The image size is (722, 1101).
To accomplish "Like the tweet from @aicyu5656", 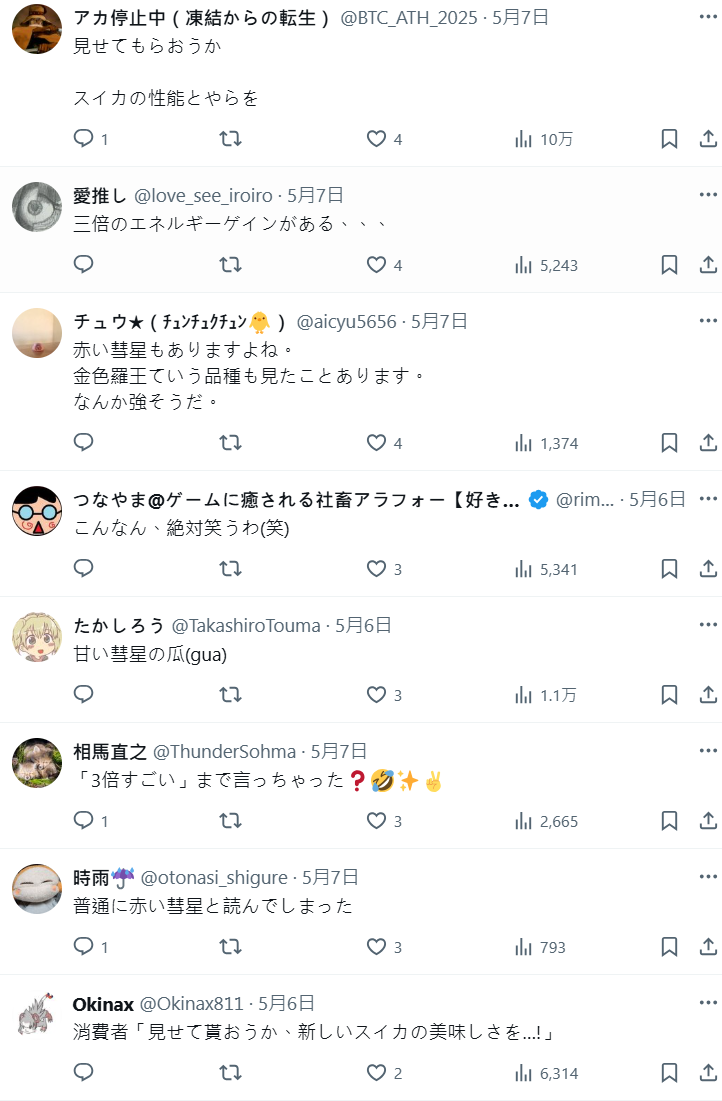I will click(x=384, y=442).
